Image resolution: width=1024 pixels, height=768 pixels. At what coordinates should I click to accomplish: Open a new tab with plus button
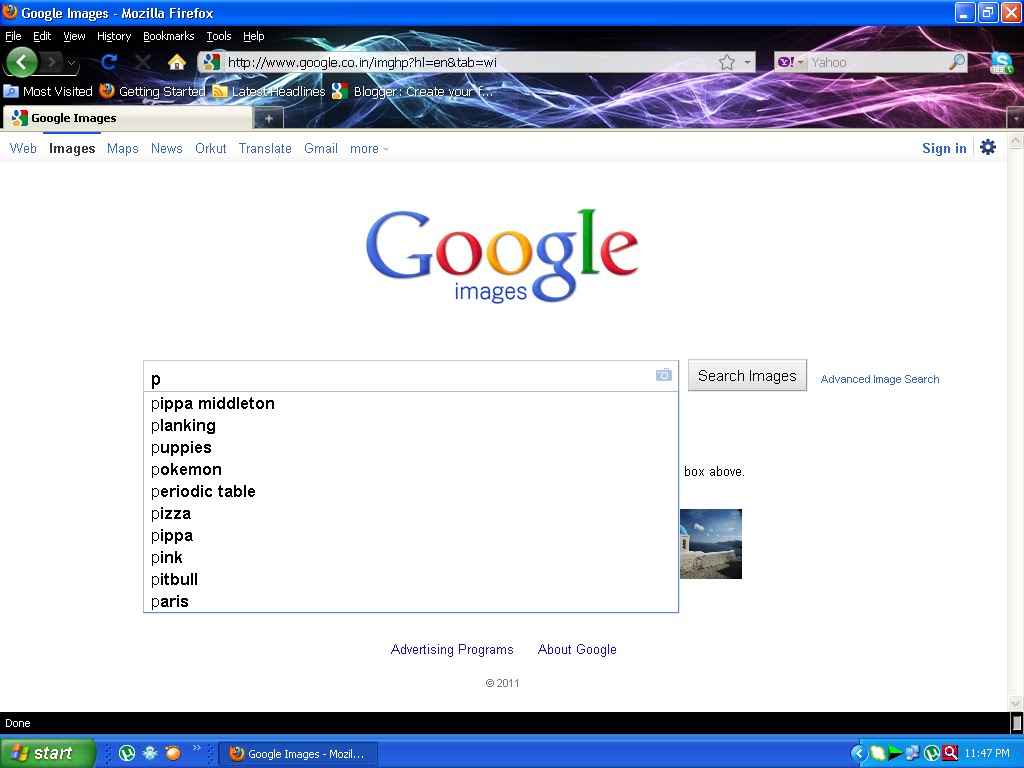(x=268, y=118)
